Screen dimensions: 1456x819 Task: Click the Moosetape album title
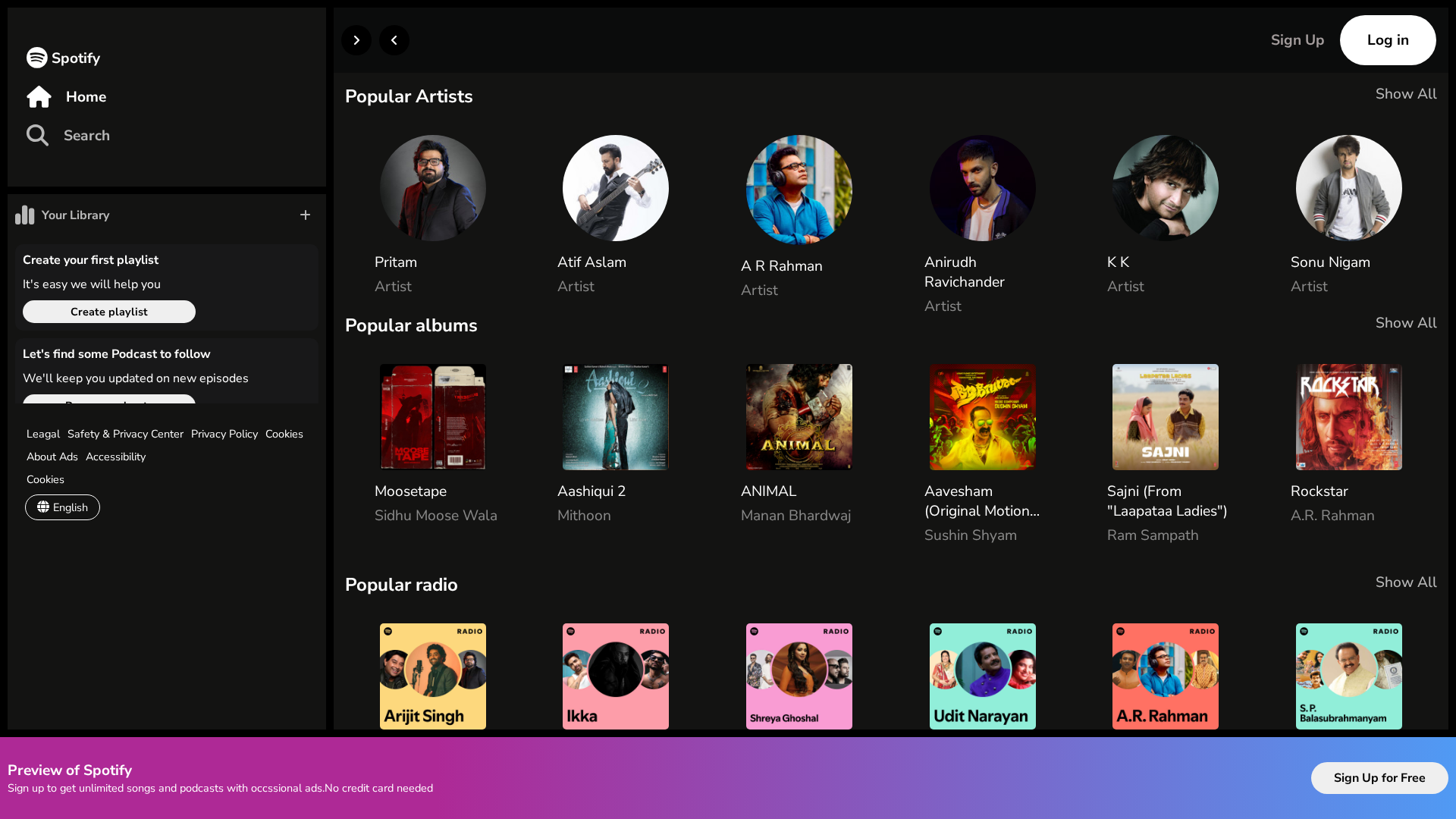[x=410, y=491]
